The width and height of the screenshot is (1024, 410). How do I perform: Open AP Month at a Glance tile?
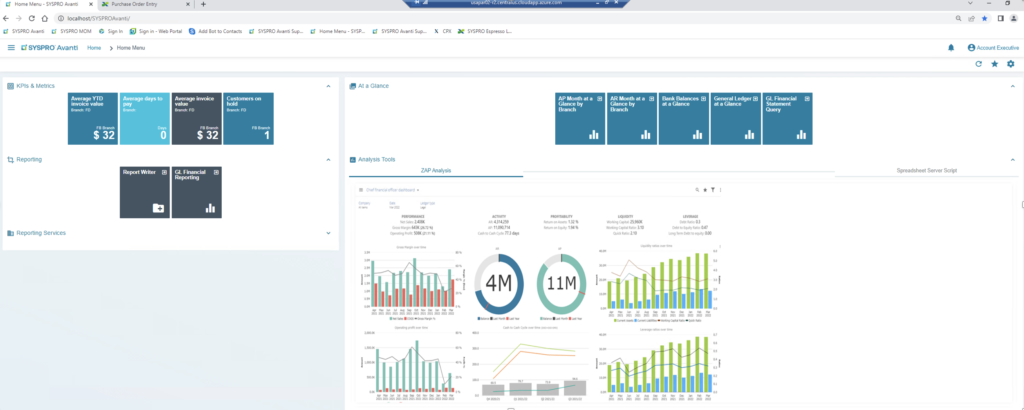pos(580,118)
